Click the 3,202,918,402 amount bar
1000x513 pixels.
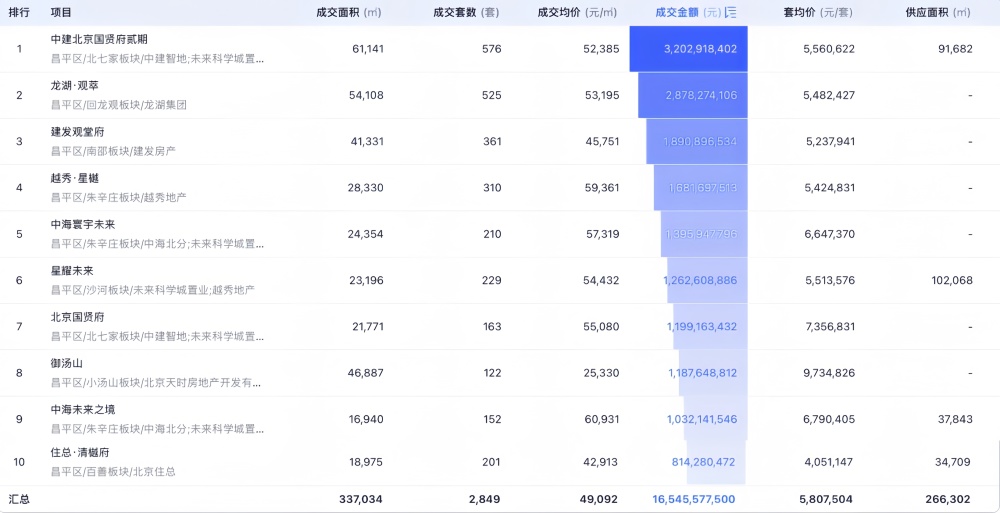coord(689,49)
